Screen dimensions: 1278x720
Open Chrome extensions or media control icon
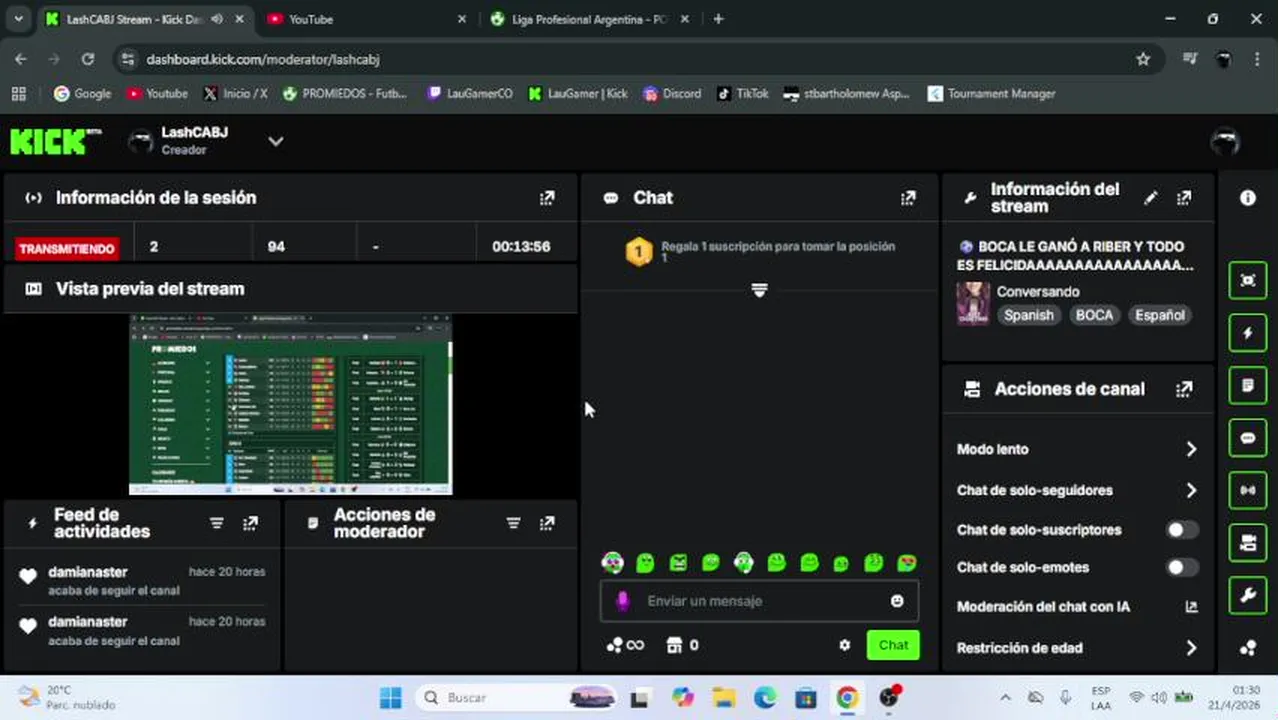(1189, 59)
